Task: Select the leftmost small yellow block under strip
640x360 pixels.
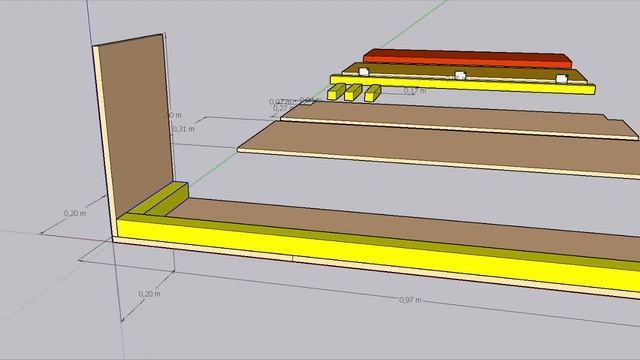Action: [336, 92]
